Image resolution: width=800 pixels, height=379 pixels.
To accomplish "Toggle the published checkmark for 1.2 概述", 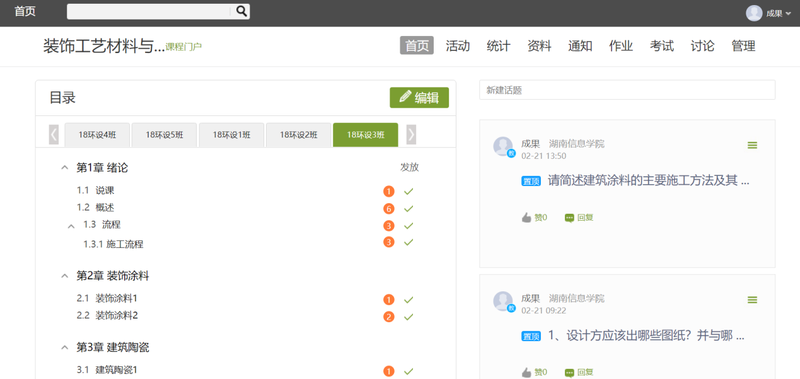I will tap(408, 209).
